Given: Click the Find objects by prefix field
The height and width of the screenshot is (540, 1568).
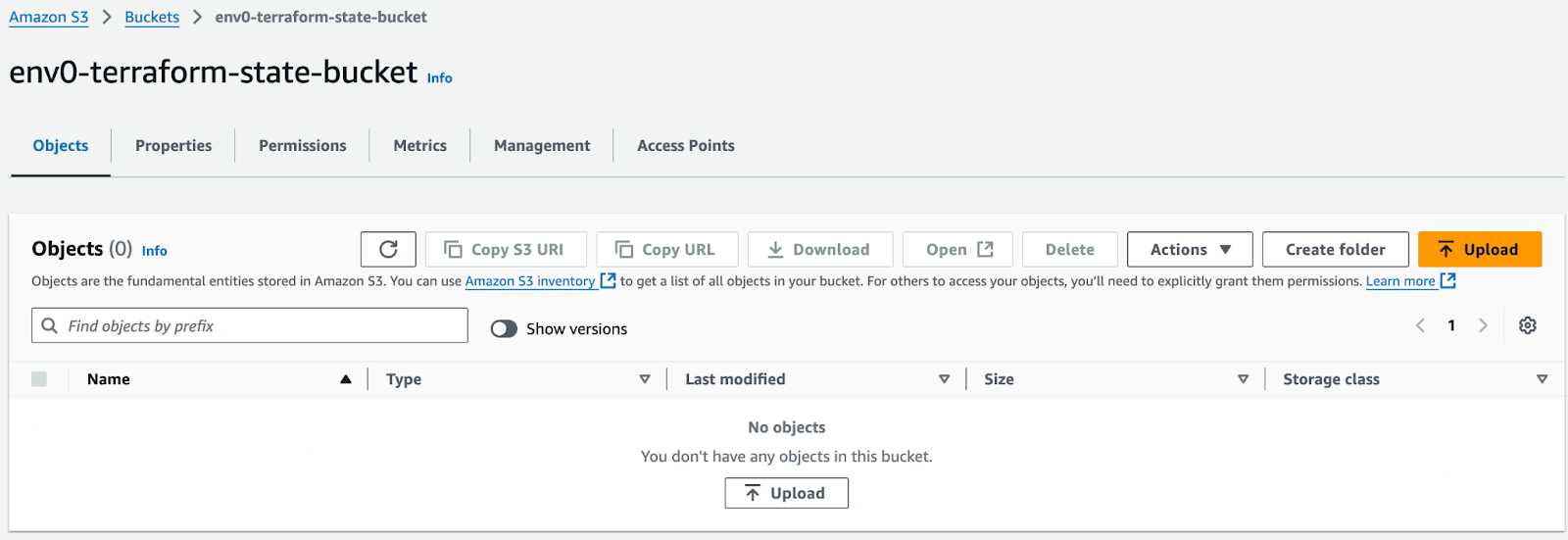Looking at the screenshot, I should [x=250, y=325].
